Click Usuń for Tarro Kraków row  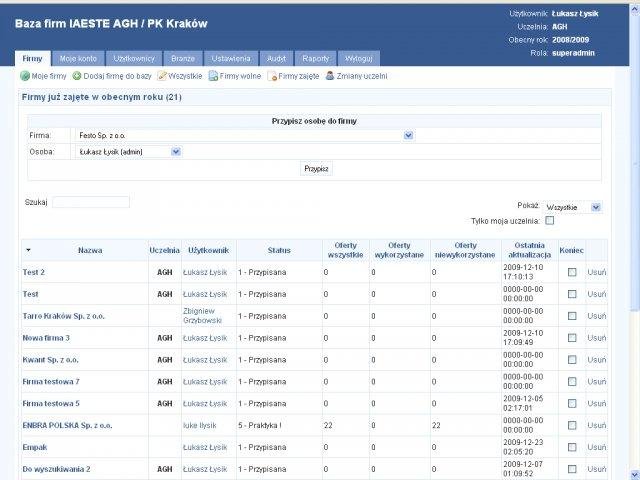(597, 316)
